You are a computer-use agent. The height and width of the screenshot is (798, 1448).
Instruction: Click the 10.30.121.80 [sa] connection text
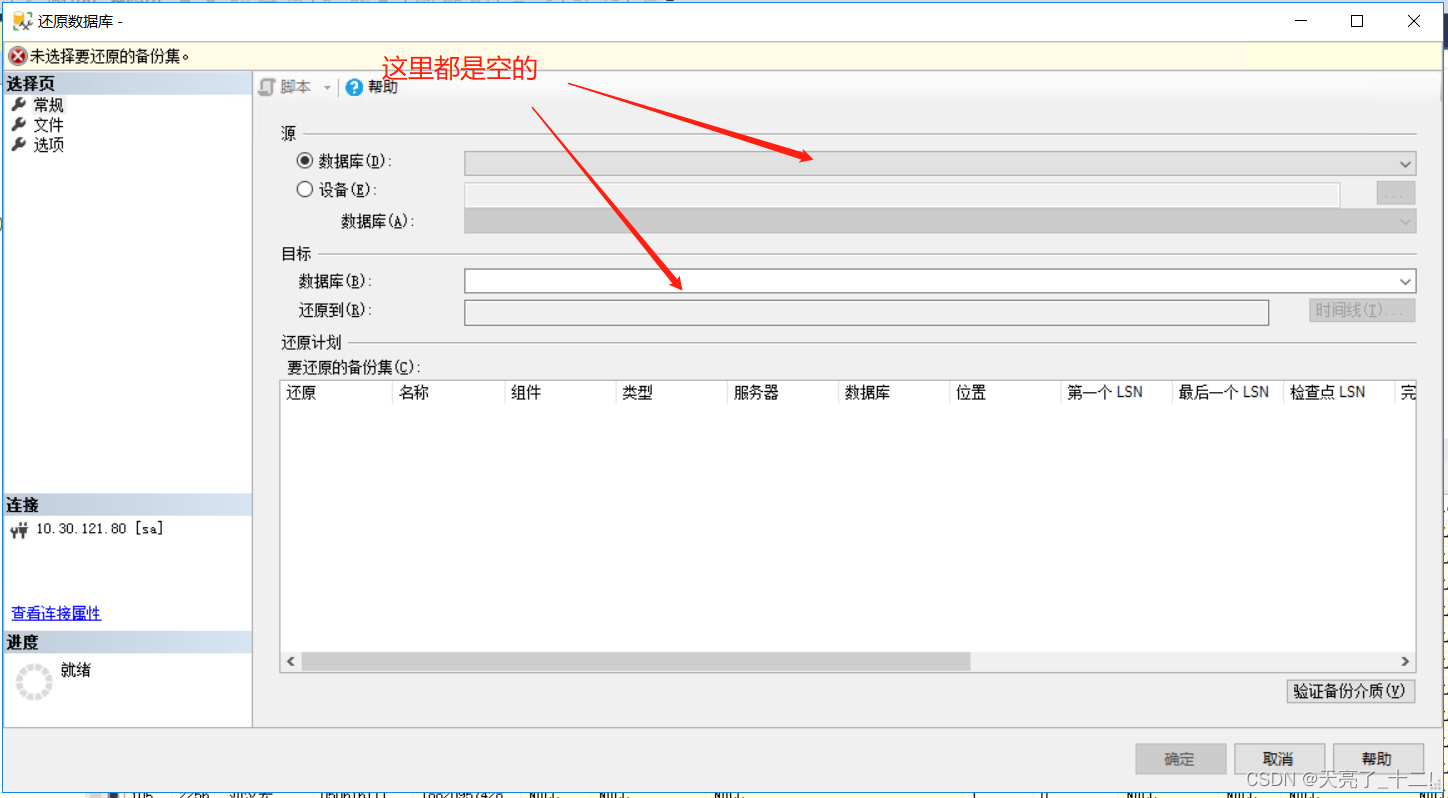click(100, 529)
